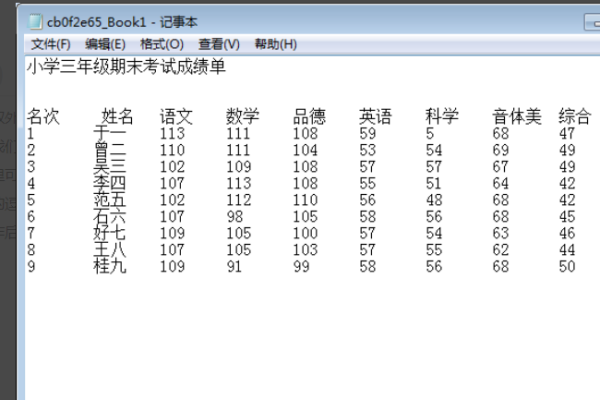Click the name 曾二

click(x=109, y=150)
